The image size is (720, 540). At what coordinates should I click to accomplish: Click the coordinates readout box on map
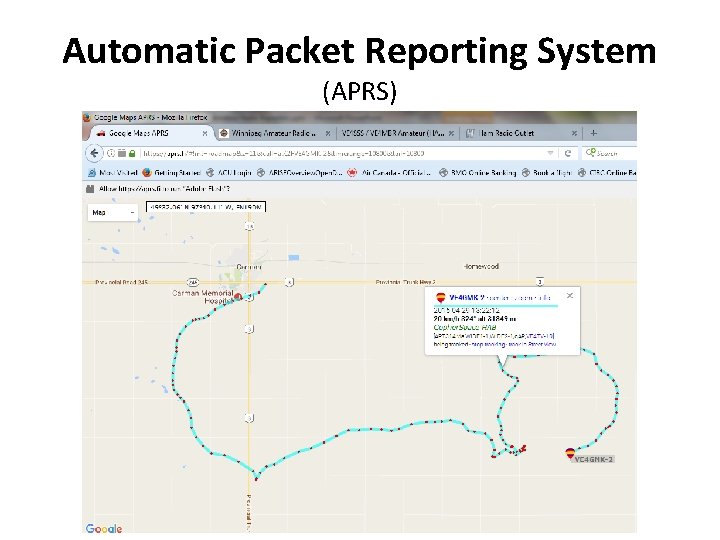[206, 207]
